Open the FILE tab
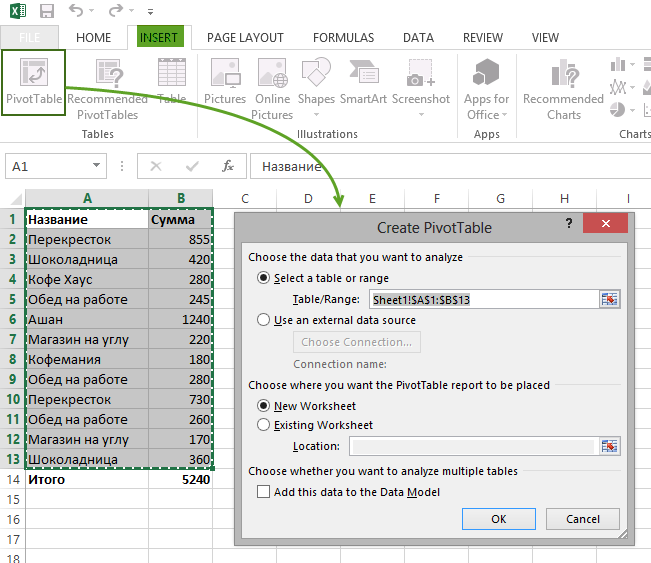Image resolution: width=651 pixels, height=563 pixels. tap(29, 37)
